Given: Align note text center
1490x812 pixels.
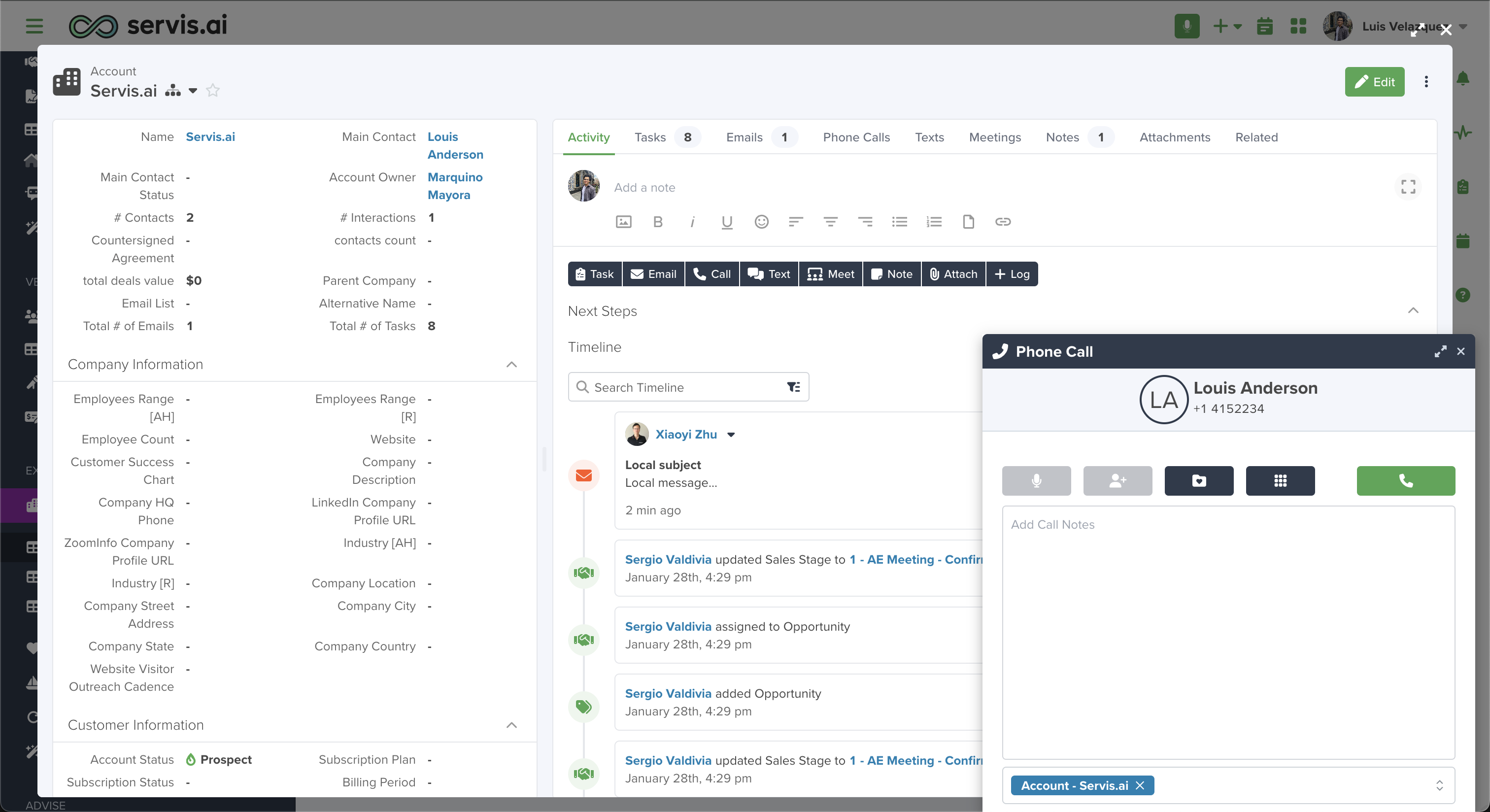Looking at the screenshot, I should point(830,222).
